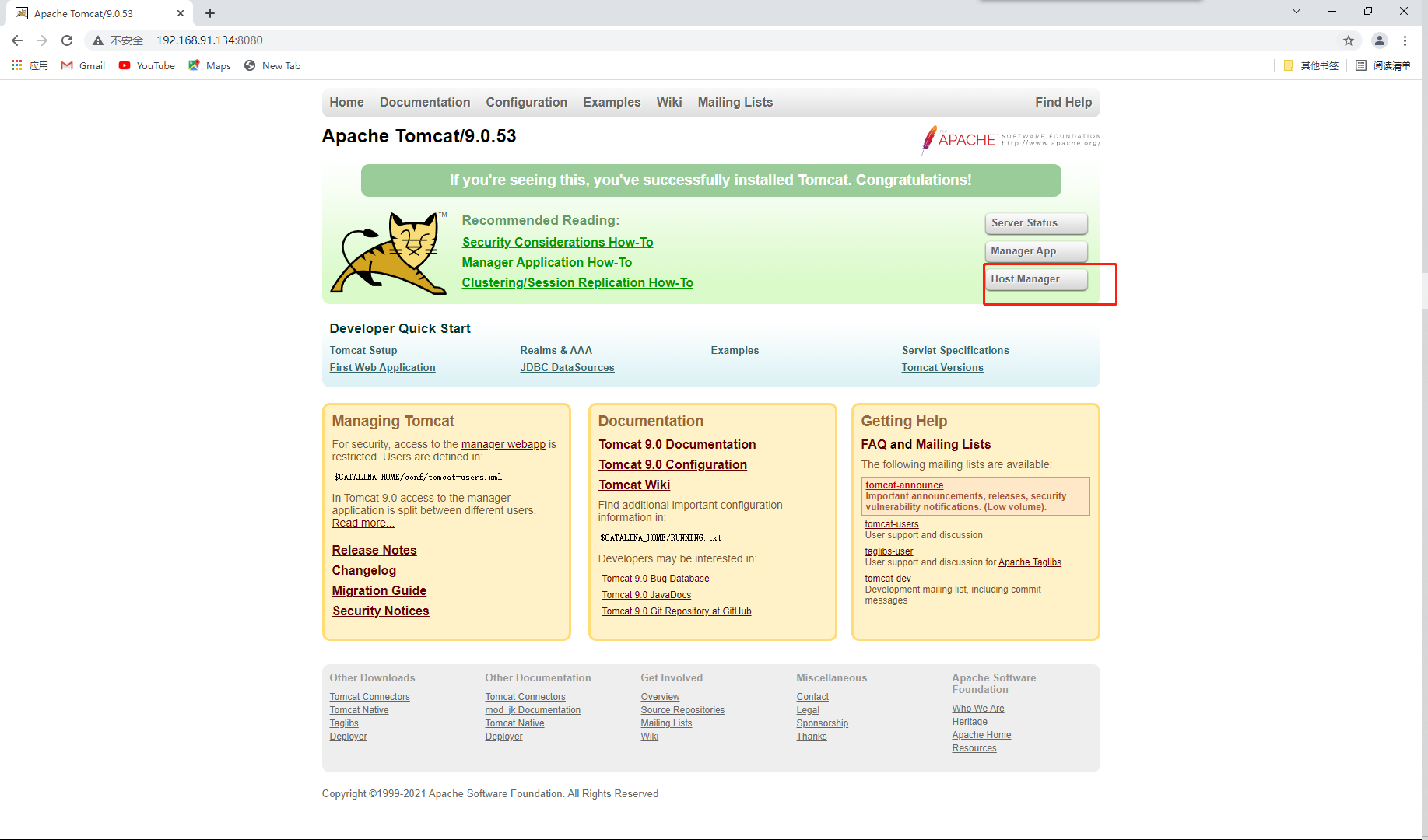Open the FAQ link
Viewport: 1428px width, 840px height.
coord(874,445)
